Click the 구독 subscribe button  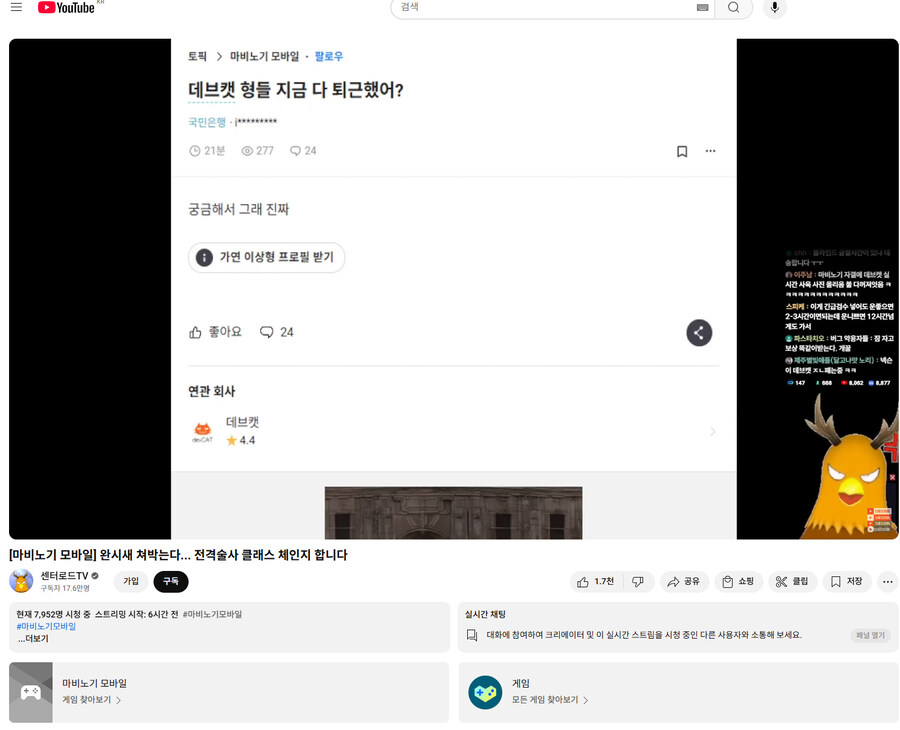[170, 581]
